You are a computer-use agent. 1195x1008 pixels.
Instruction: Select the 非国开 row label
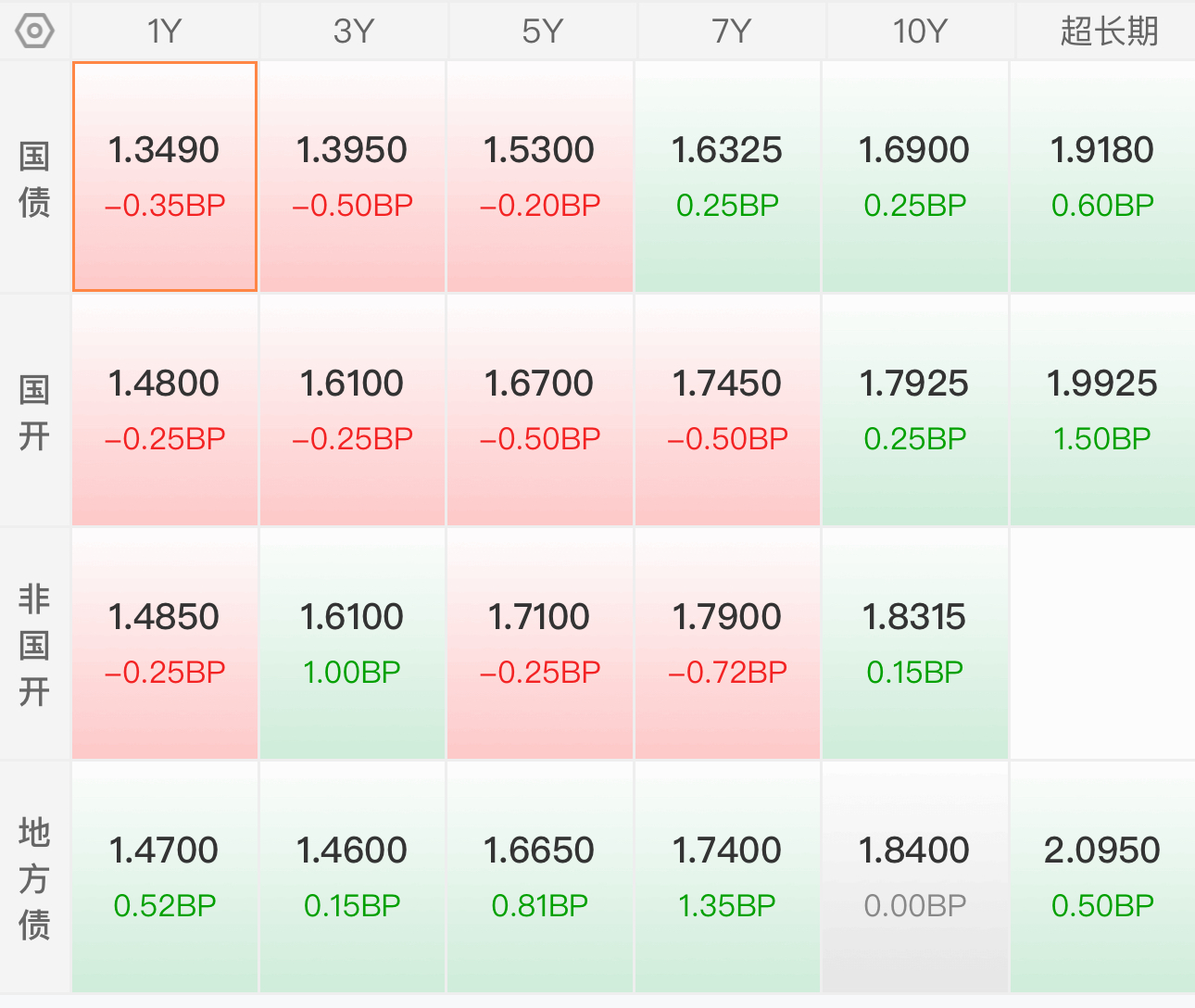pos(34,645)
